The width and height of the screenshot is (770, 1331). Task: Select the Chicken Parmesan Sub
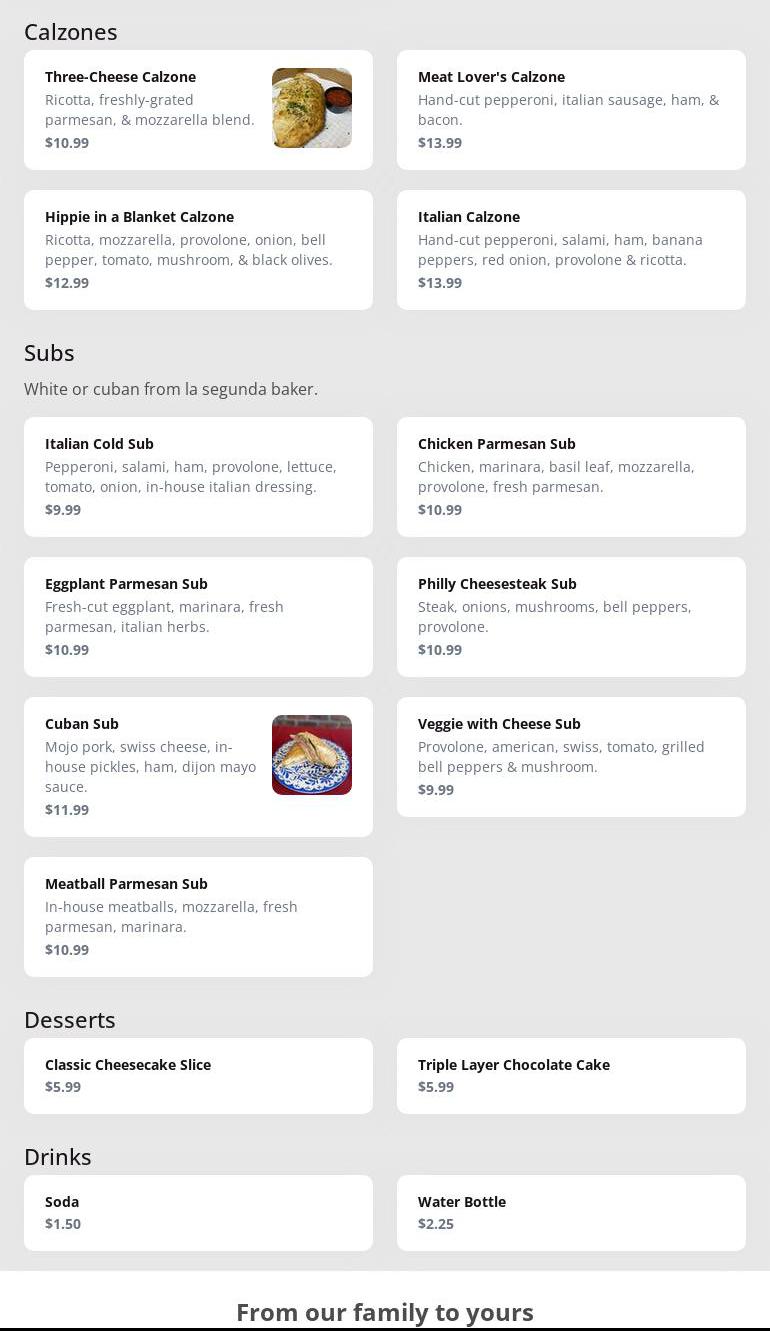pos(571,477)
